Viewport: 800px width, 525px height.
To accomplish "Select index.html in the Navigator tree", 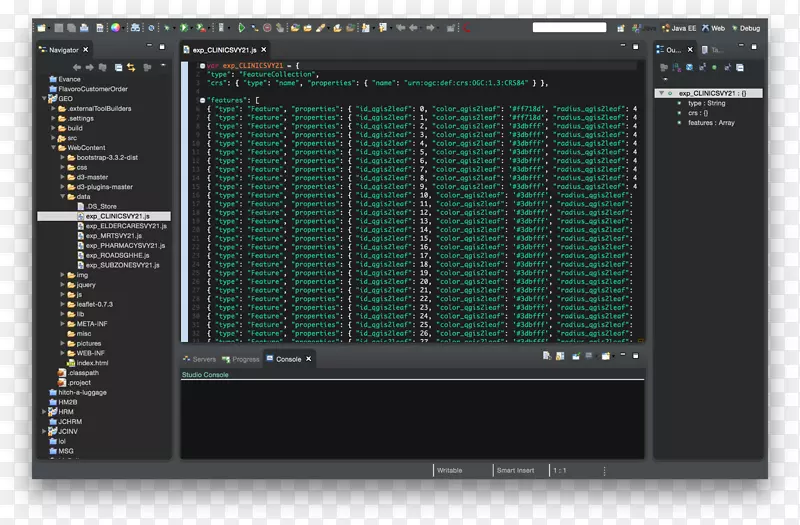I will (x=92, y=363).
